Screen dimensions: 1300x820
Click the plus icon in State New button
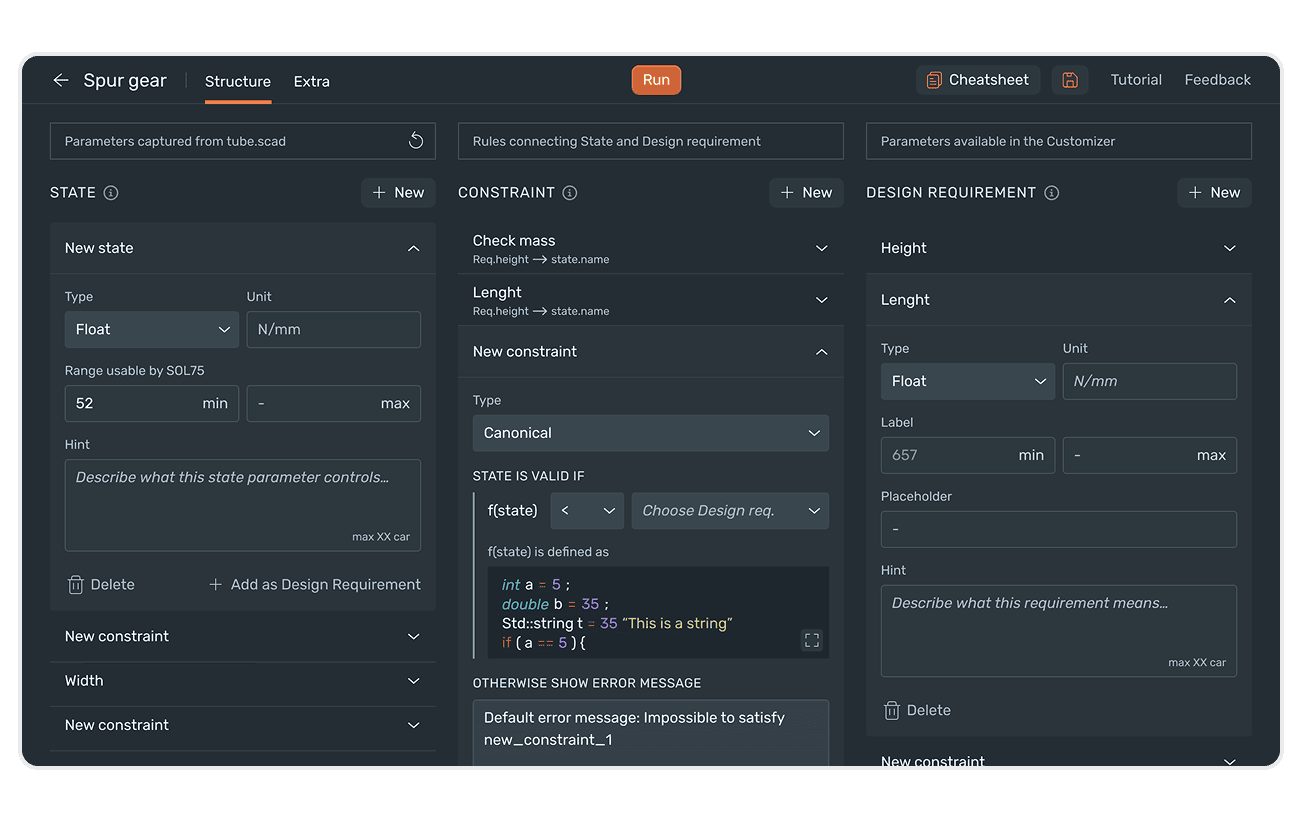coord(379,193)
